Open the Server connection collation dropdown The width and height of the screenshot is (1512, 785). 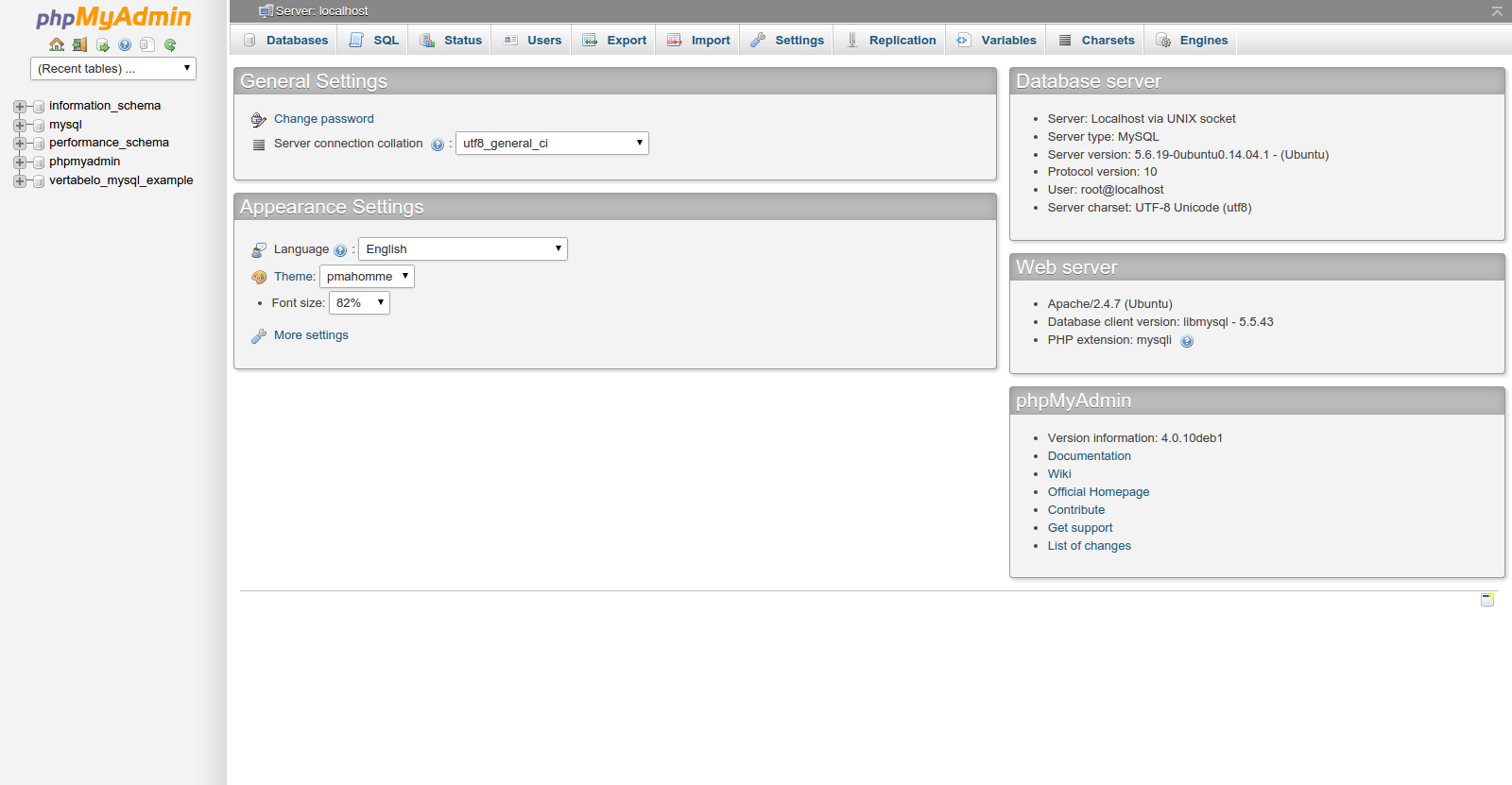[x=552, y=144]
